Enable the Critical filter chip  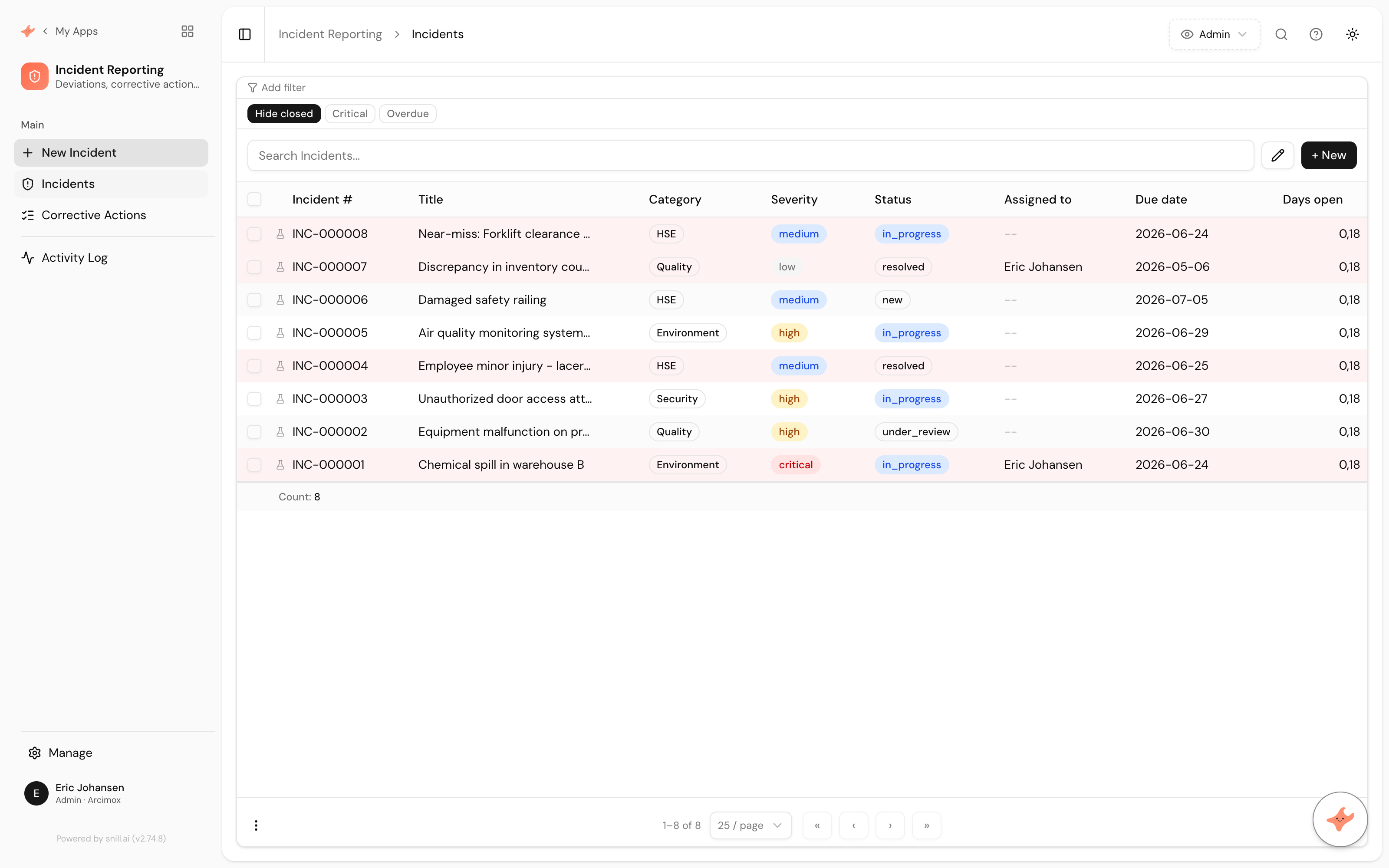(x=349, y=114)
